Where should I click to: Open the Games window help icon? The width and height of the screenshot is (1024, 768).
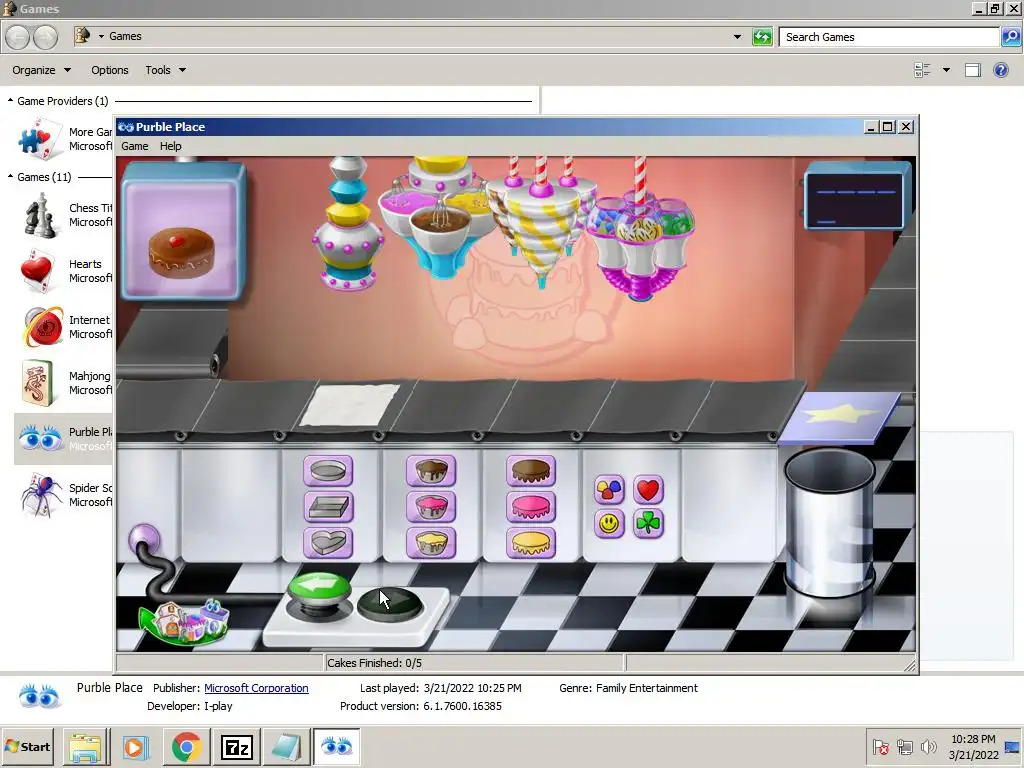tap(1000, 70)
